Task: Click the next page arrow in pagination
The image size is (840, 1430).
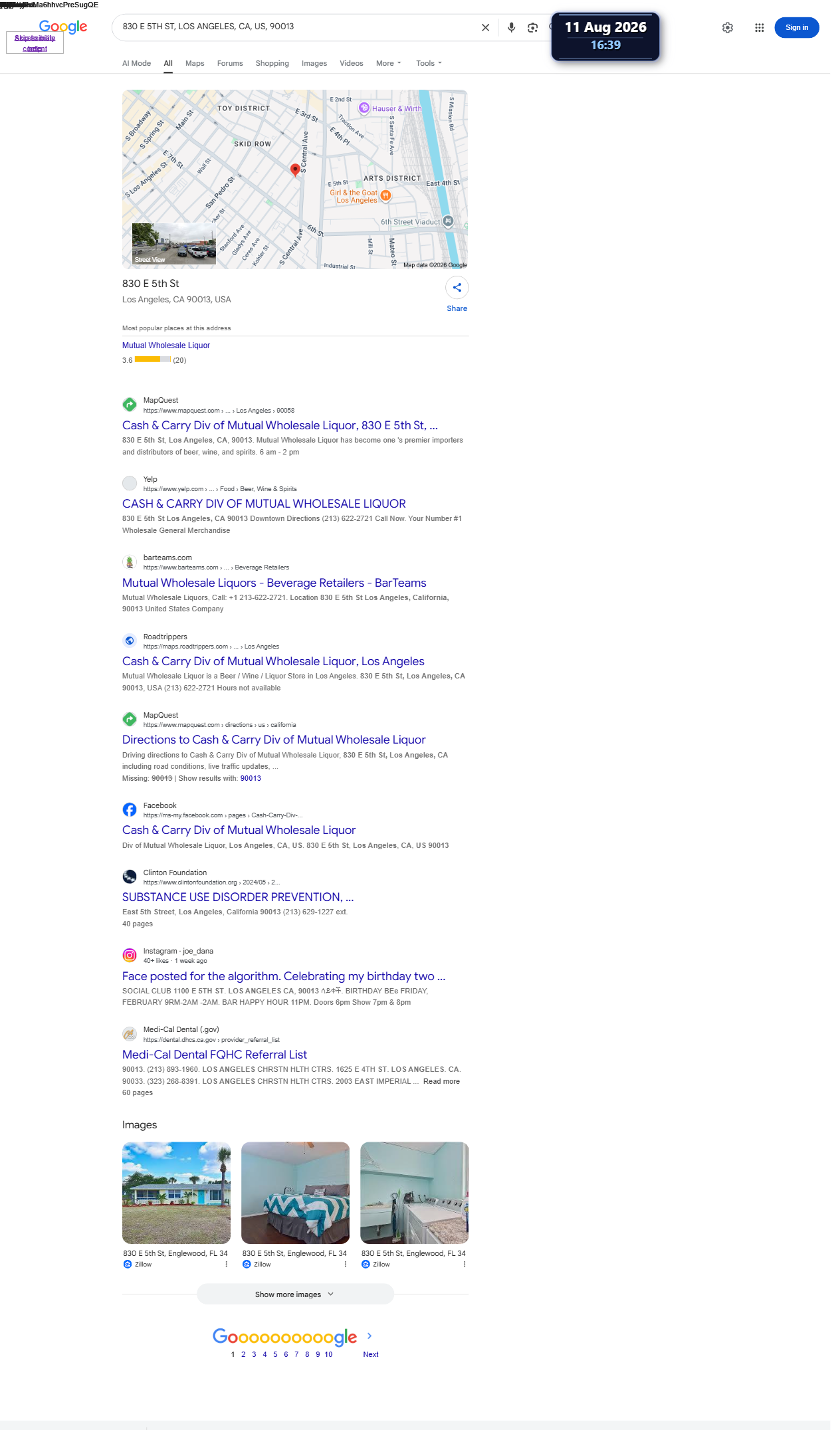Action: 369,1336
